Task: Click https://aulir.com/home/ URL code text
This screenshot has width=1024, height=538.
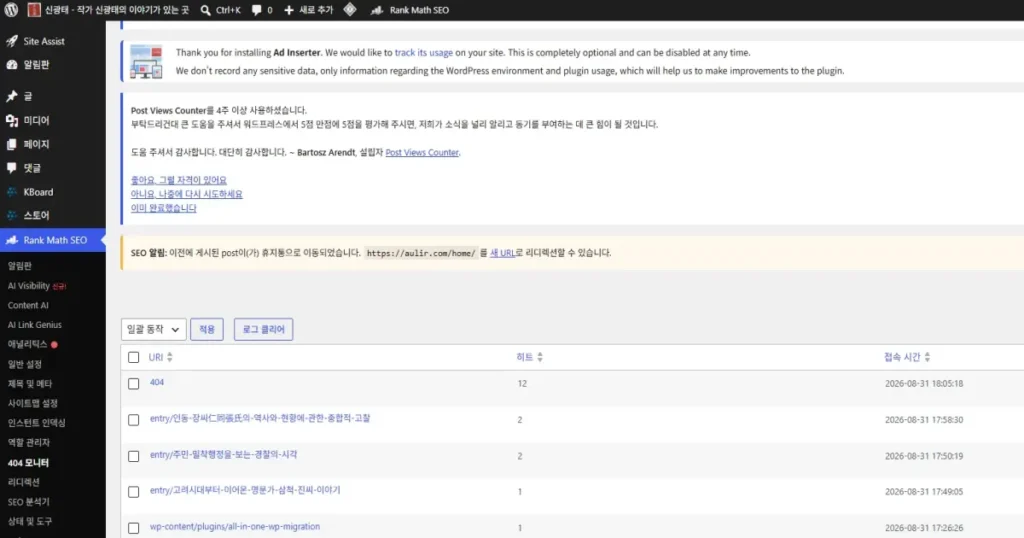Action: click(421, 253)
